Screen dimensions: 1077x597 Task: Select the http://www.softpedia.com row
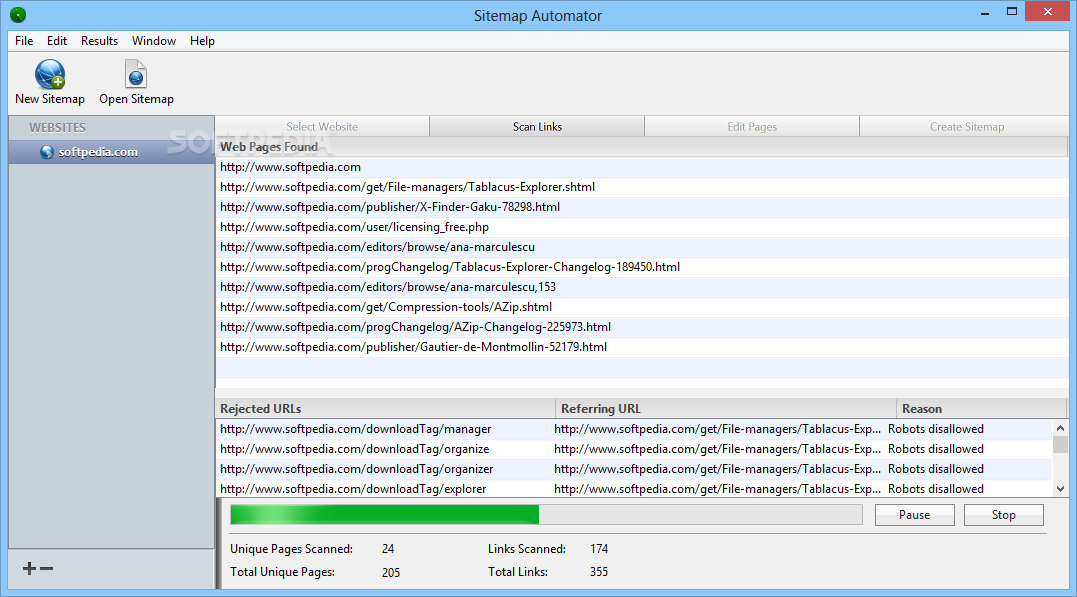(642, 167)
